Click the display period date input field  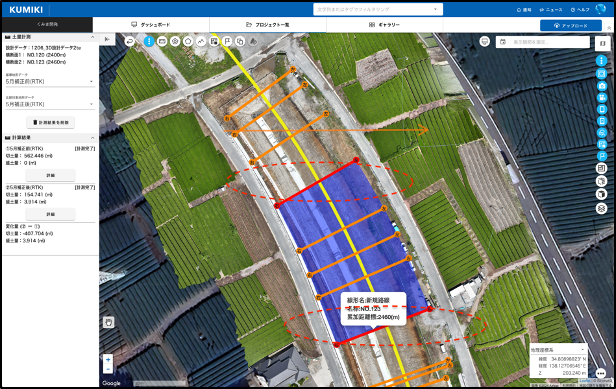[x=543, y=42]
